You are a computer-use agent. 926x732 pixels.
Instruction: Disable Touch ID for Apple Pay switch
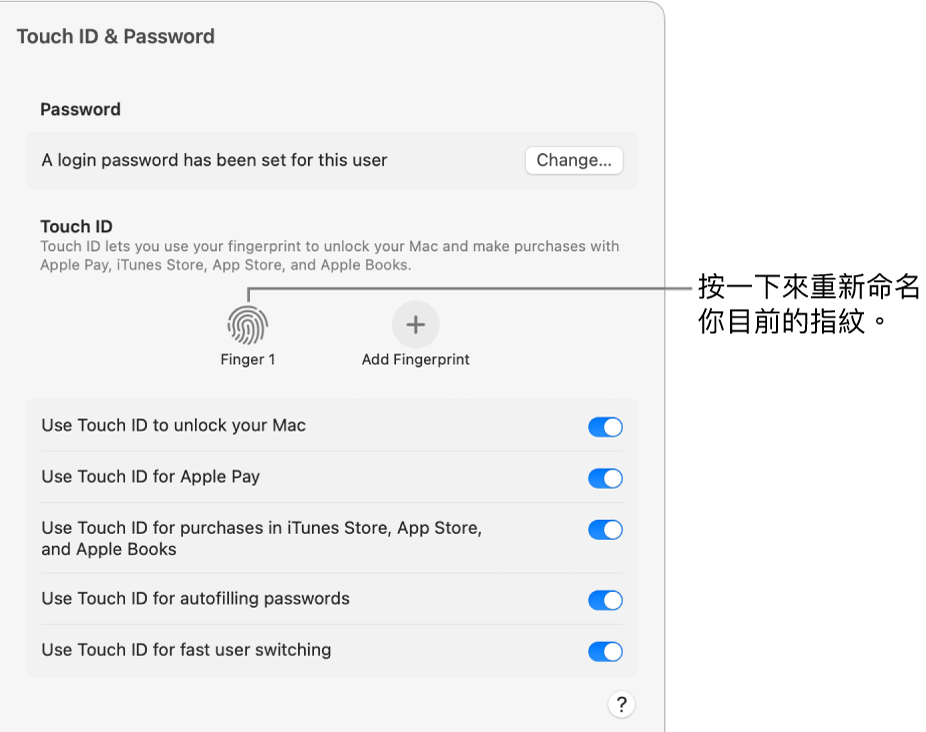pos(605,478)
